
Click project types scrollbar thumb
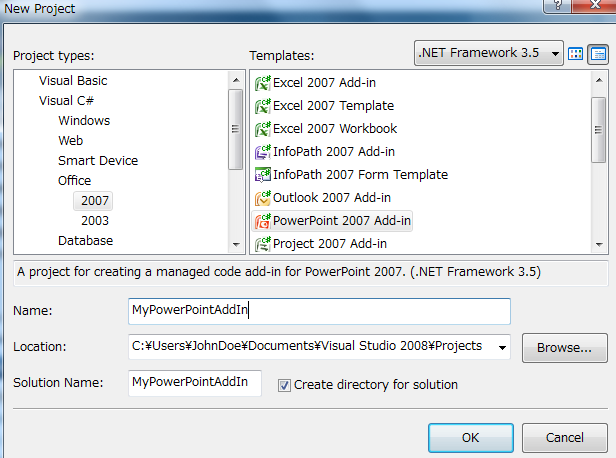tap(236, 129)
